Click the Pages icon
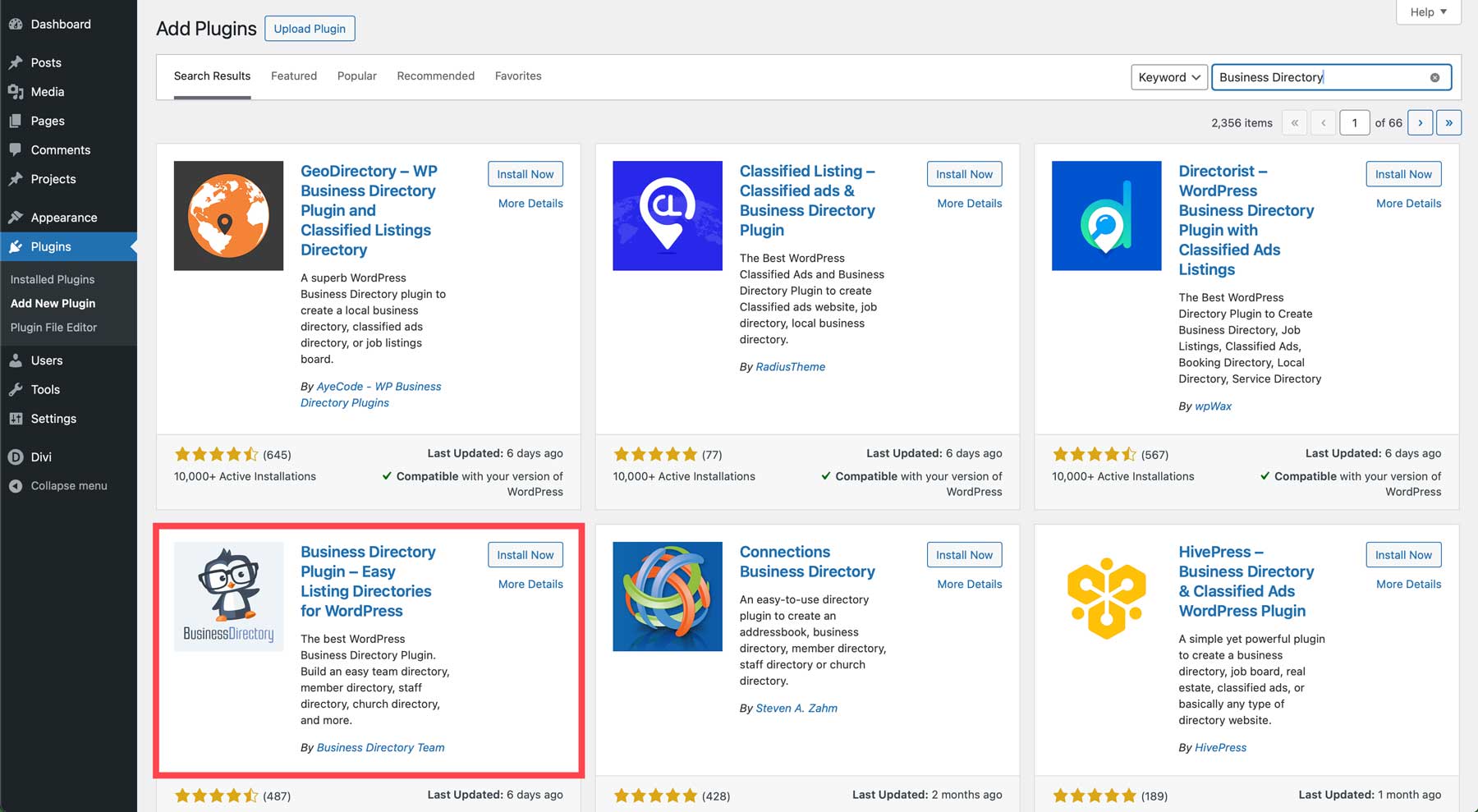This screenshot has height=812, width=1478. click(x=16, y=121)
